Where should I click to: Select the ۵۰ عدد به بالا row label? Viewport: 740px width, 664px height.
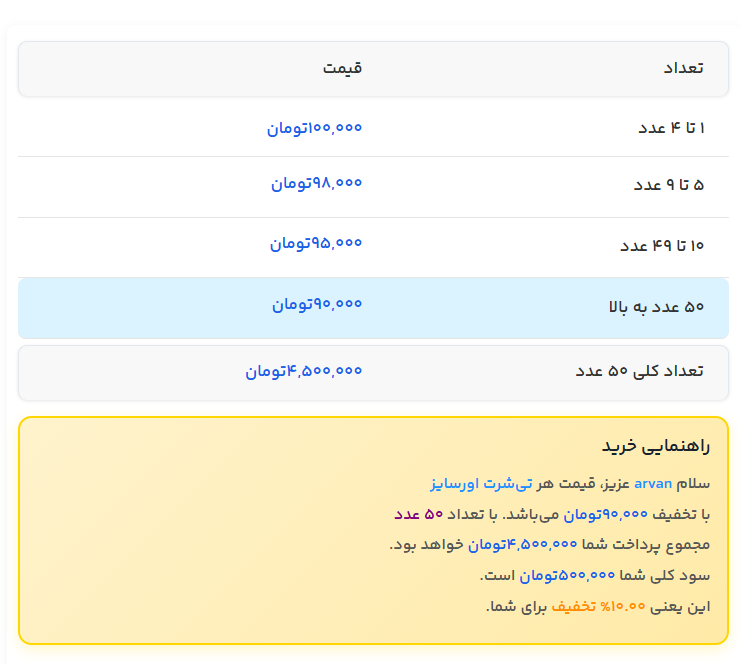(x=656, y=307)
